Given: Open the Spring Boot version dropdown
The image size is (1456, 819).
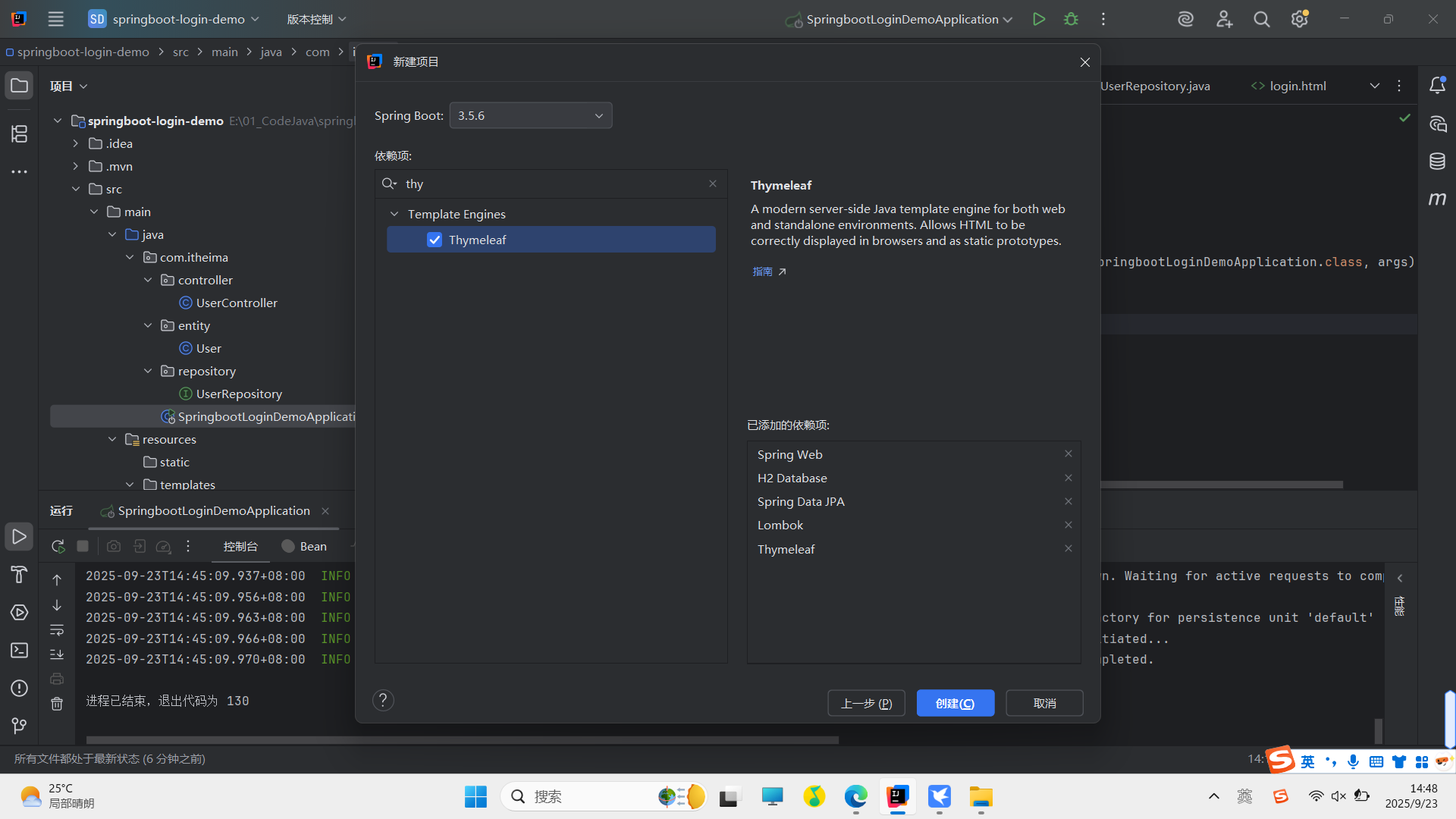Looking at the screenshot, I should (598, 115).
